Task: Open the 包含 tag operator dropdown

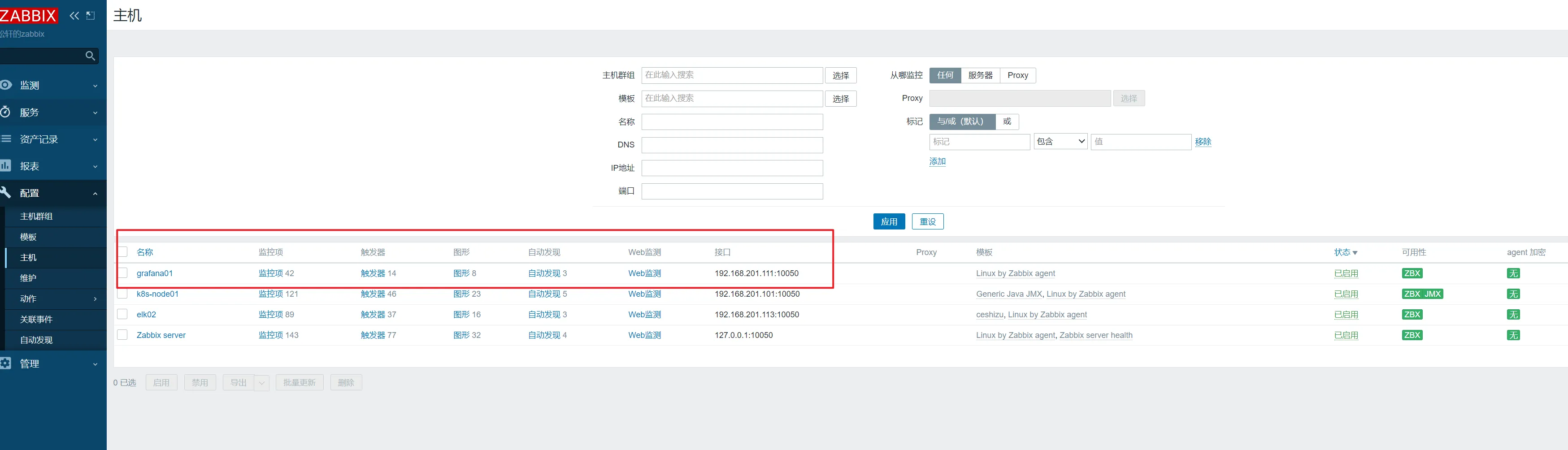Action: point(1060,142)
